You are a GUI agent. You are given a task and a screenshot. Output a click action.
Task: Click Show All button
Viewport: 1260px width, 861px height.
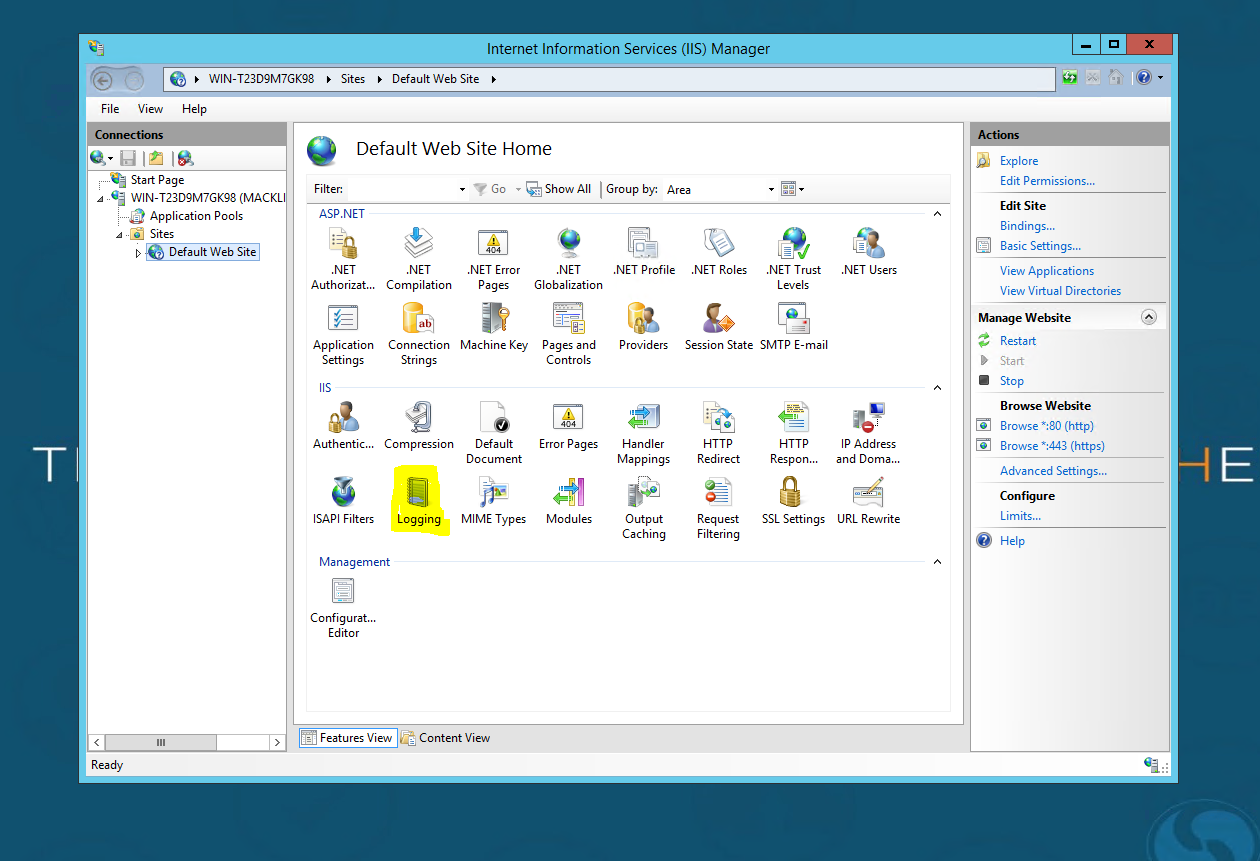coord(560,189)
